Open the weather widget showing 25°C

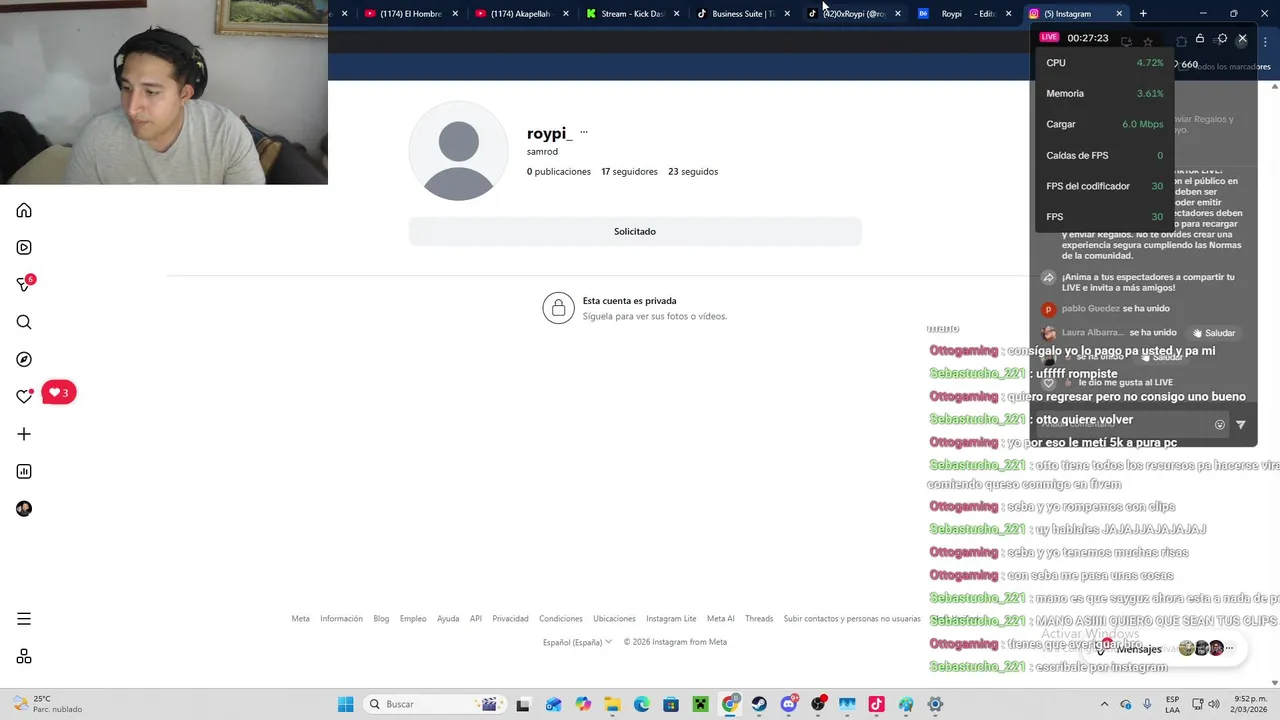47,704
